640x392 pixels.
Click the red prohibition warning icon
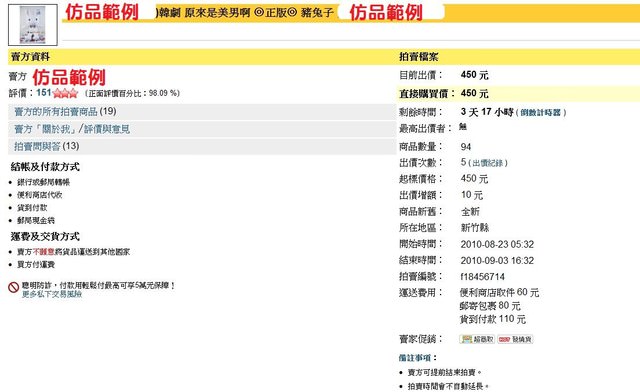pyautogui.click(x=13, y=287)
